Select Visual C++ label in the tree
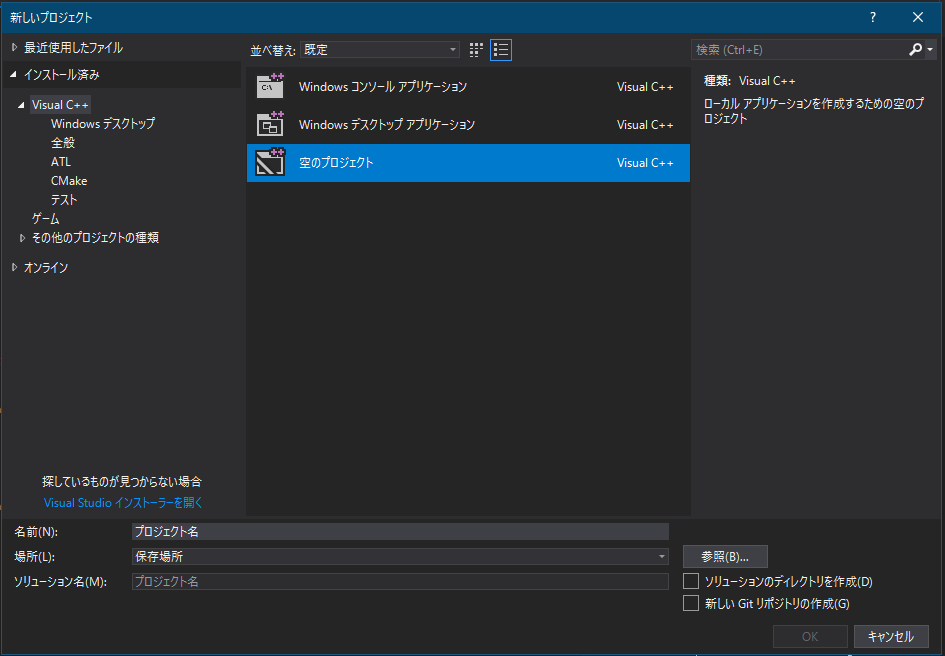The width and height of the screenshot is (945, 656). click(x=60, y=105)
